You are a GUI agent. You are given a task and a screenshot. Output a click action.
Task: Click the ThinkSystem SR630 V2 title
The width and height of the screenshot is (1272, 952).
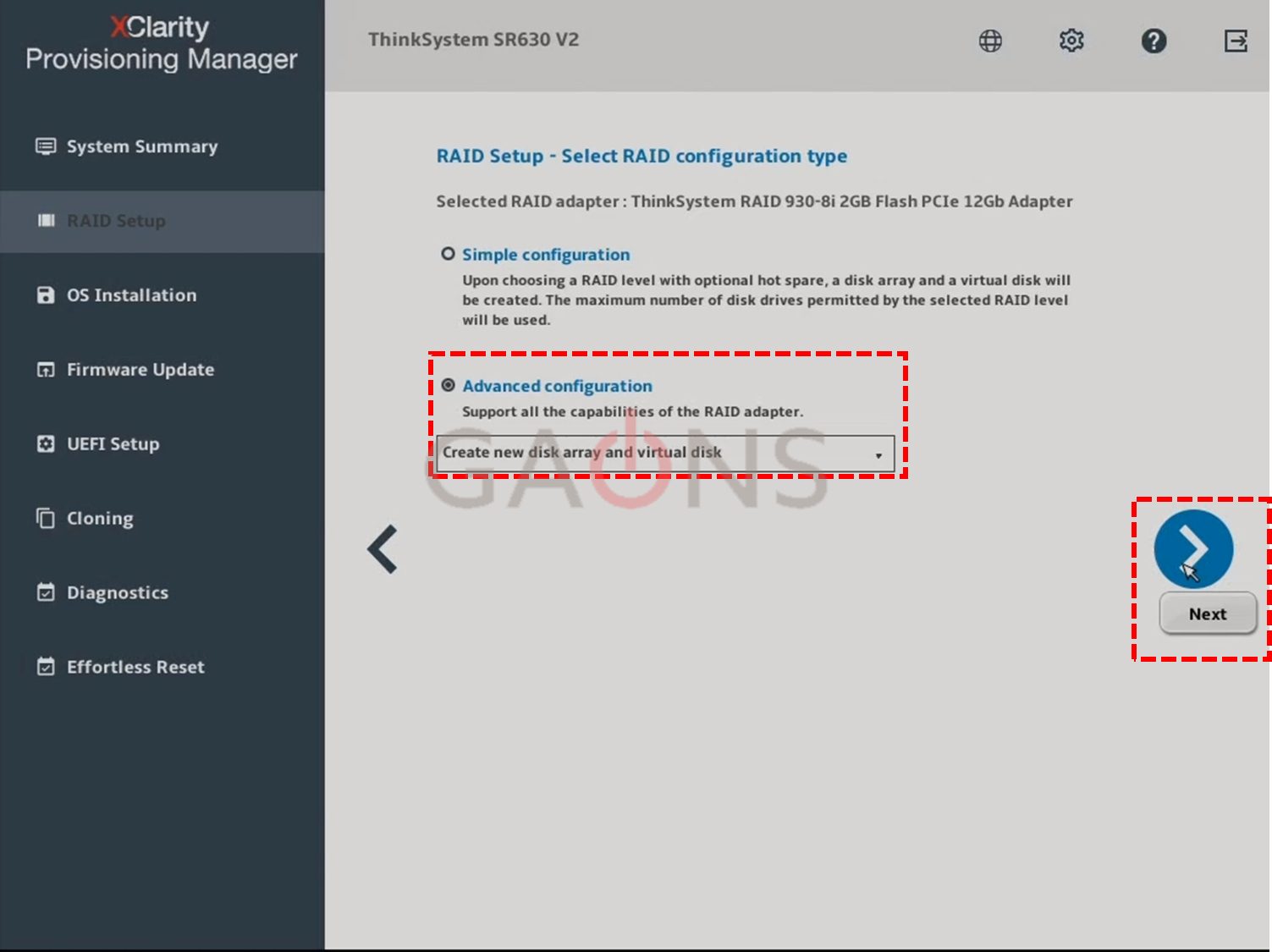(x=473, y=40)
